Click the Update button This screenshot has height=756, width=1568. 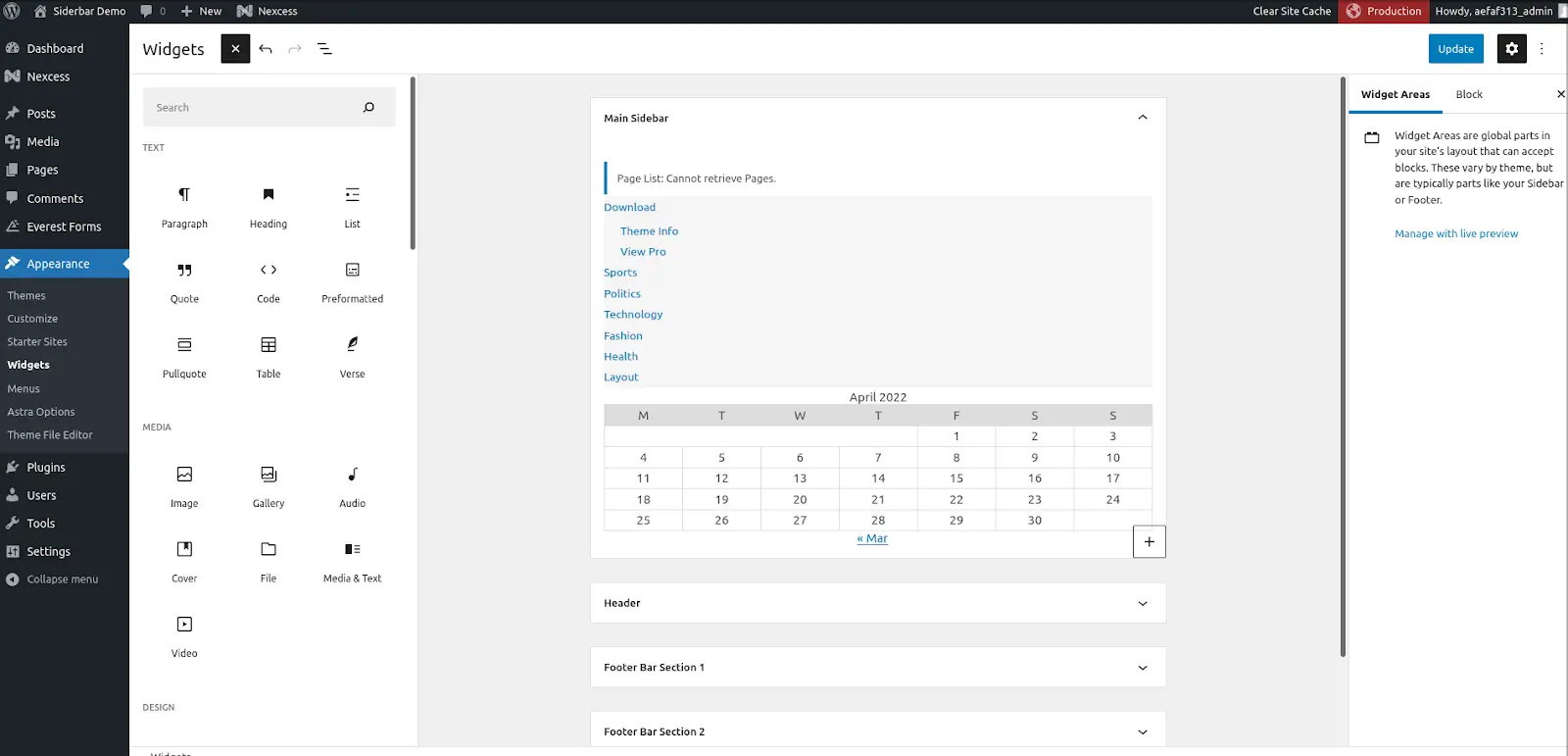pos(1455,49)
